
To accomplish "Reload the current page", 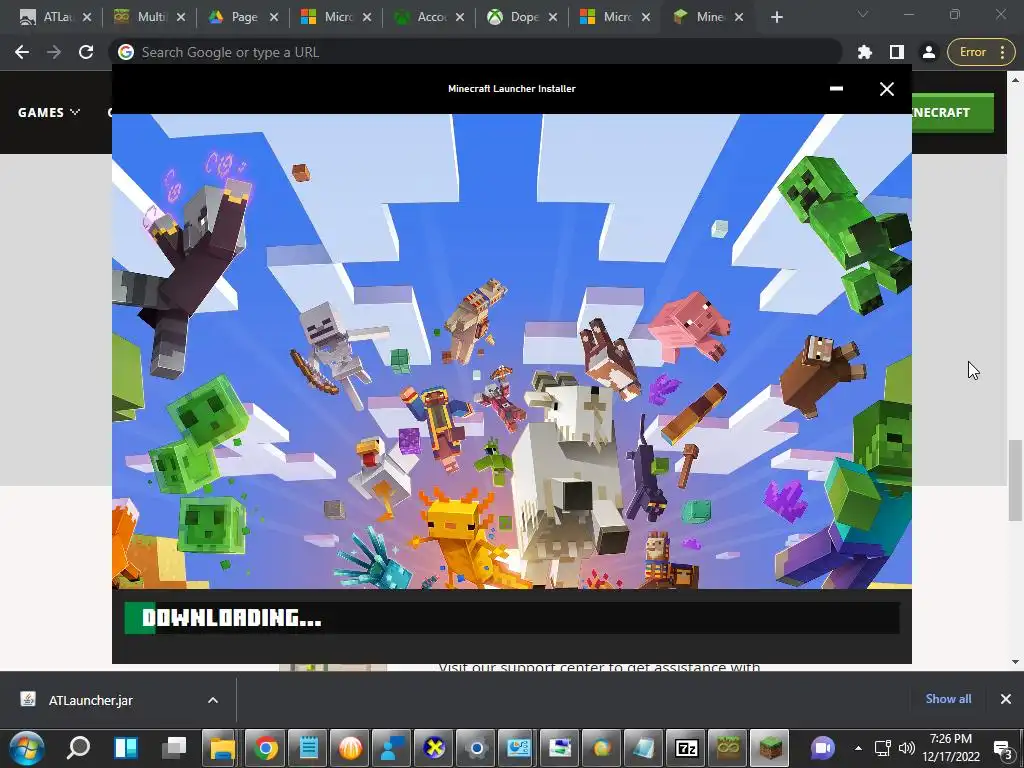I will [86, 52].
